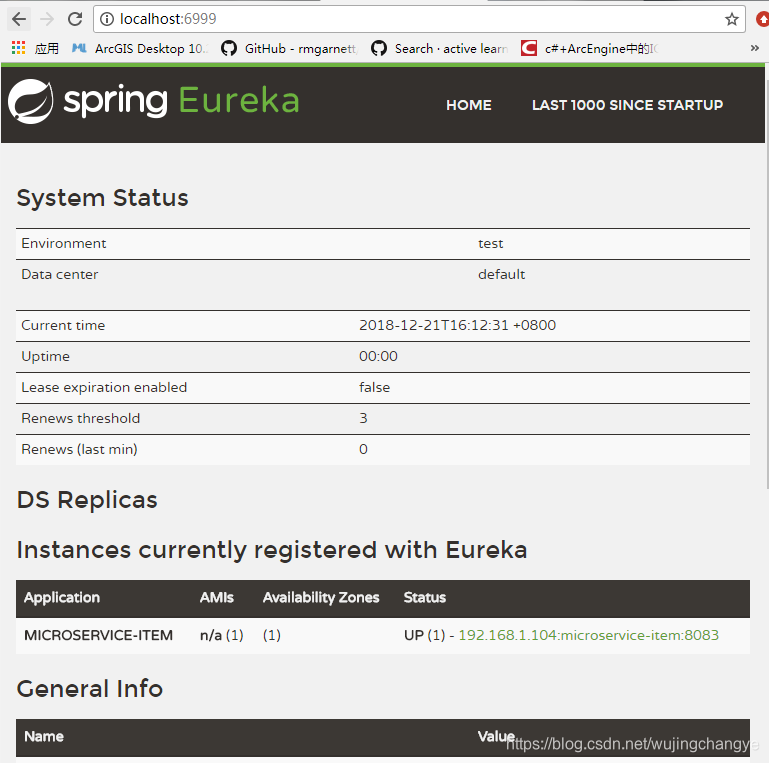Click the Current time value 2018-12-21T16:12:31
The width and height of the screenshot is (769, 763).
point(458,325)
